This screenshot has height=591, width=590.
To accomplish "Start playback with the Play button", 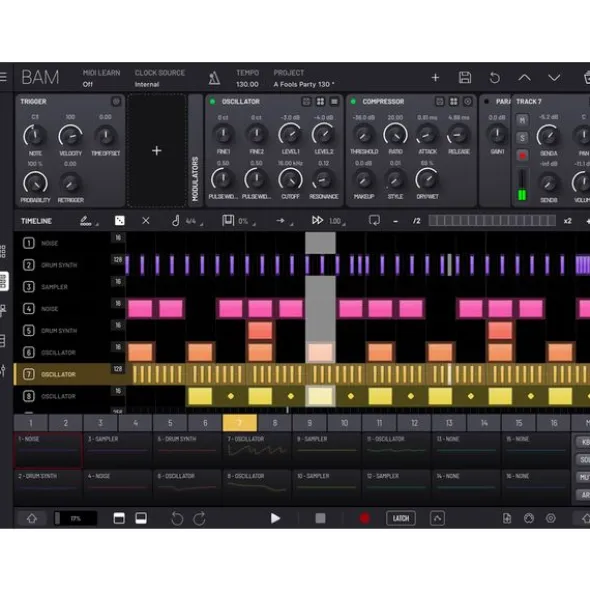I will click(275, 518).
